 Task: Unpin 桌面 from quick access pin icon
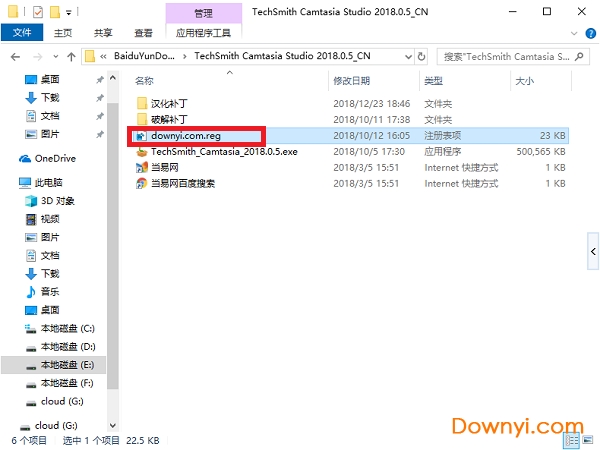click(x=100, y=80)
